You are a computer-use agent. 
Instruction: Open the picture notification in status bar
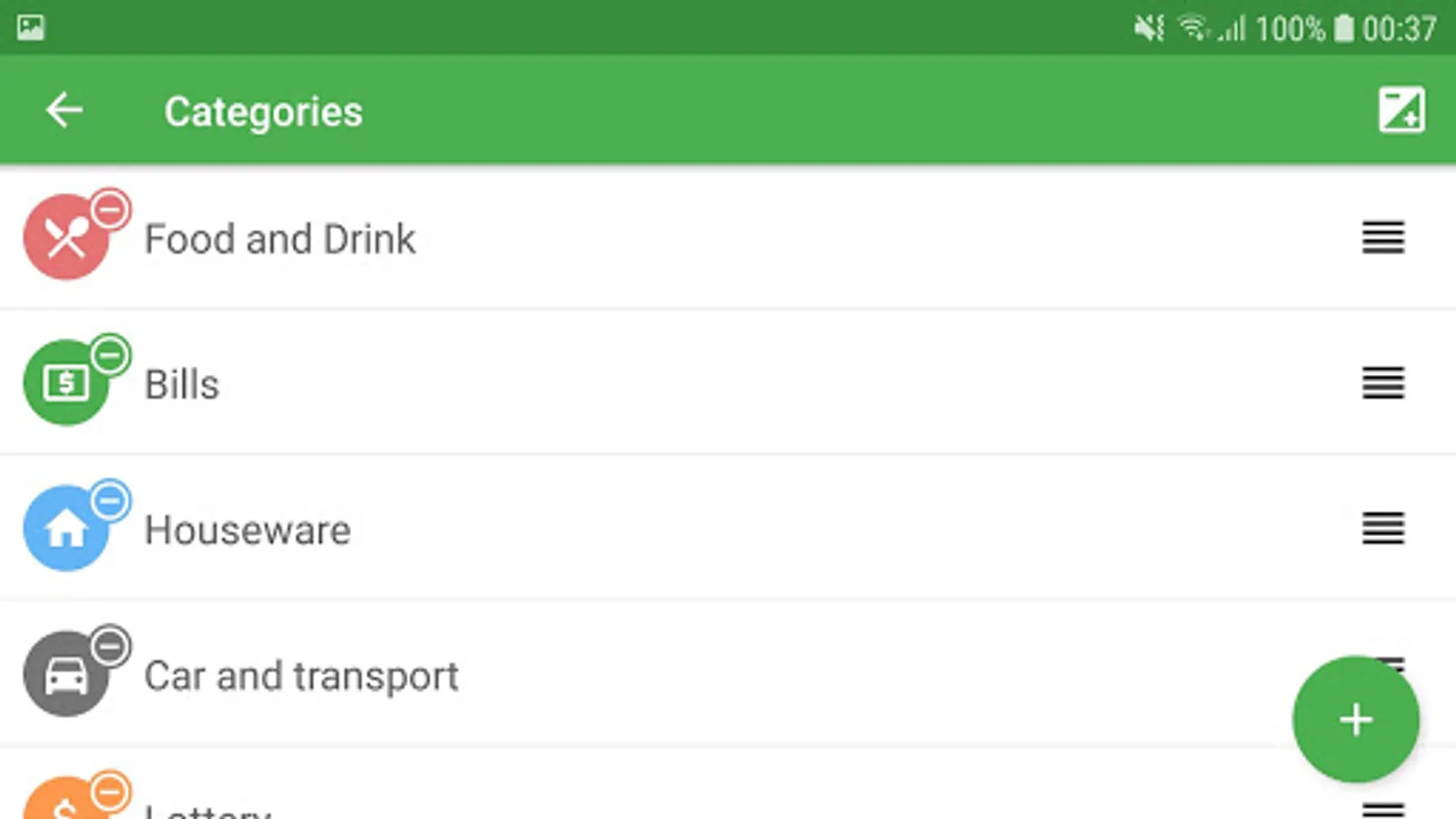click(x=30, y=27)
